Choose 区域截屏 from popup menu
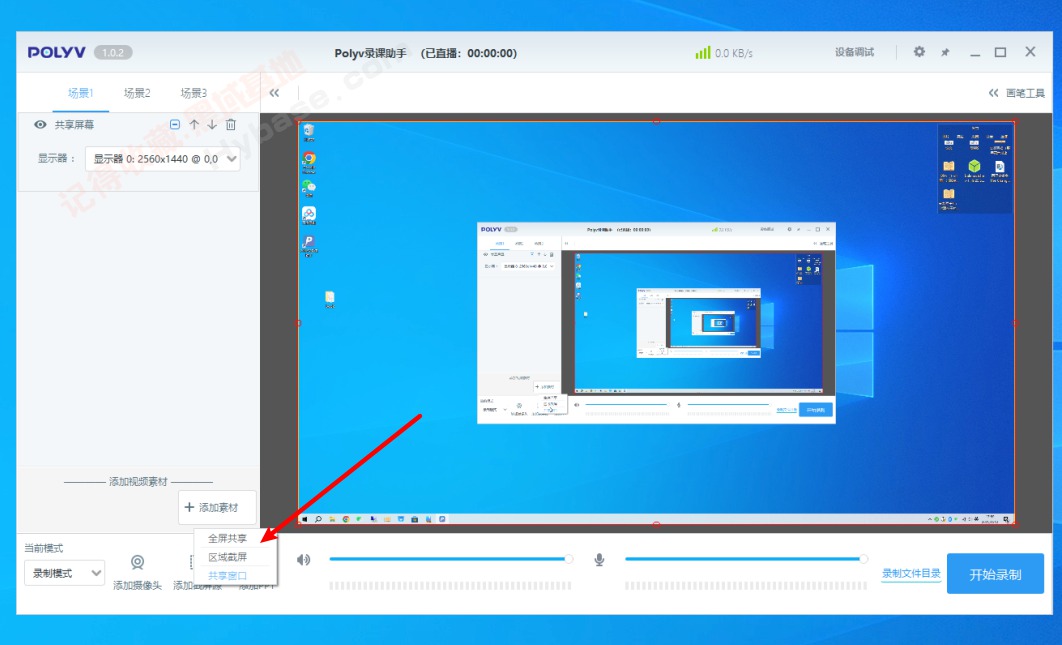 tap(228, 557)
